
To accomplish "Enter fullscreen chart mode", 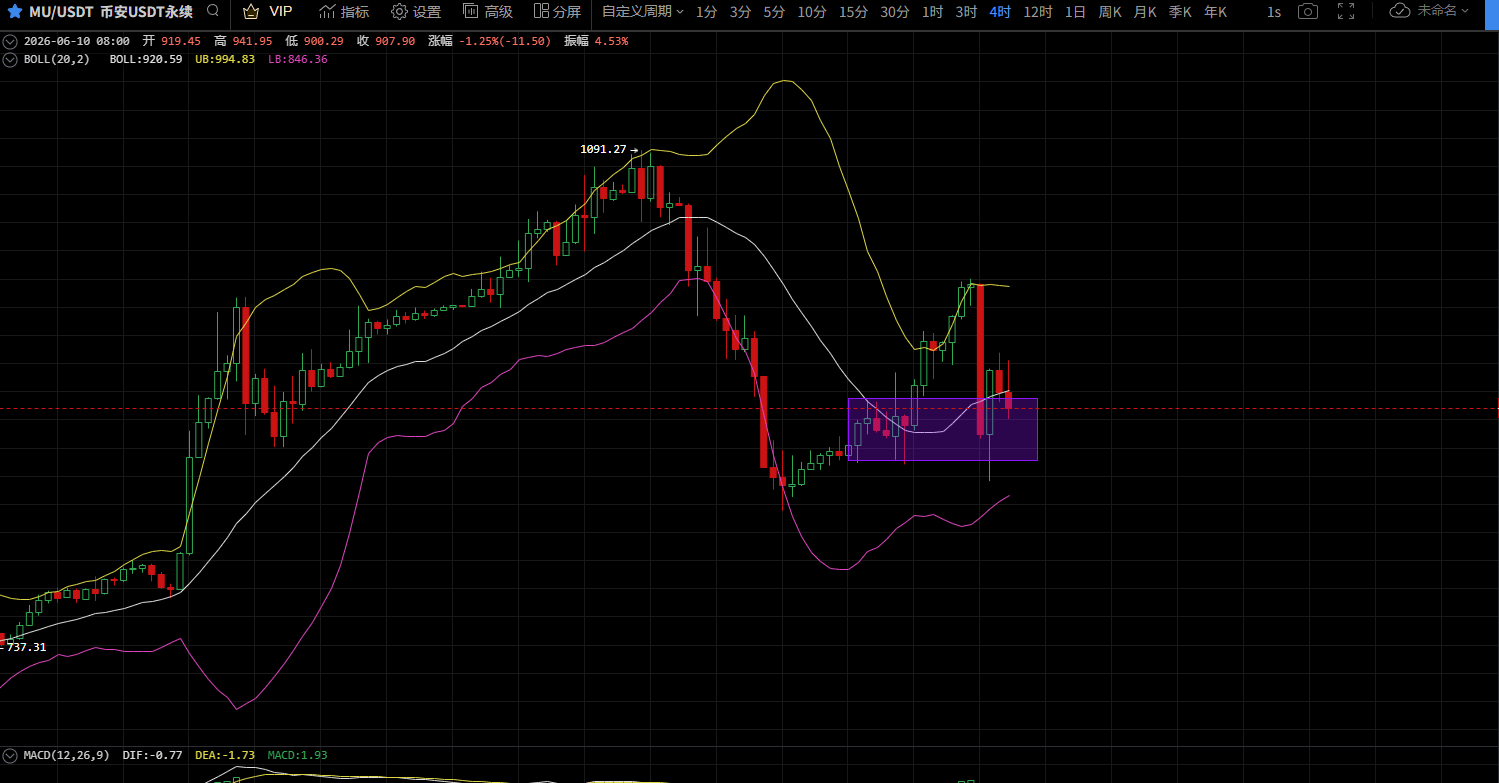I will point(1346,11).
